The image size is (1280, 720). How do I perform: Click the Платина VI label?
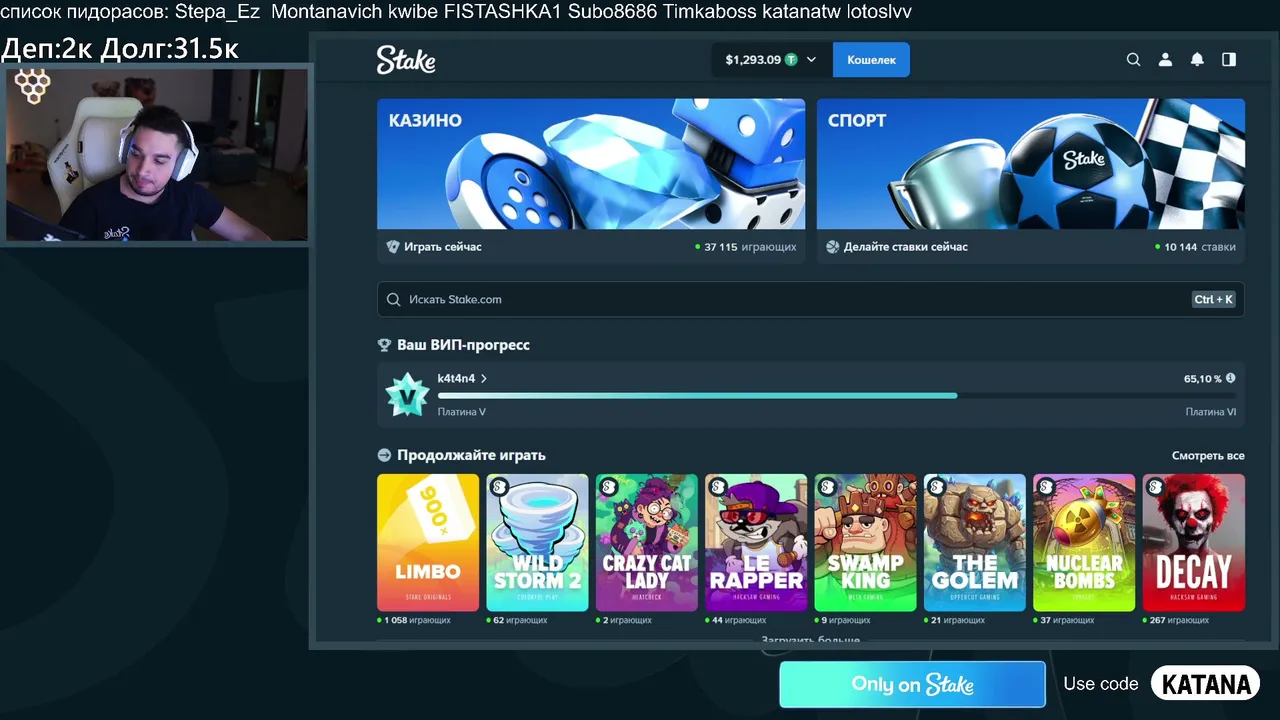click(x=1211, y=412)
